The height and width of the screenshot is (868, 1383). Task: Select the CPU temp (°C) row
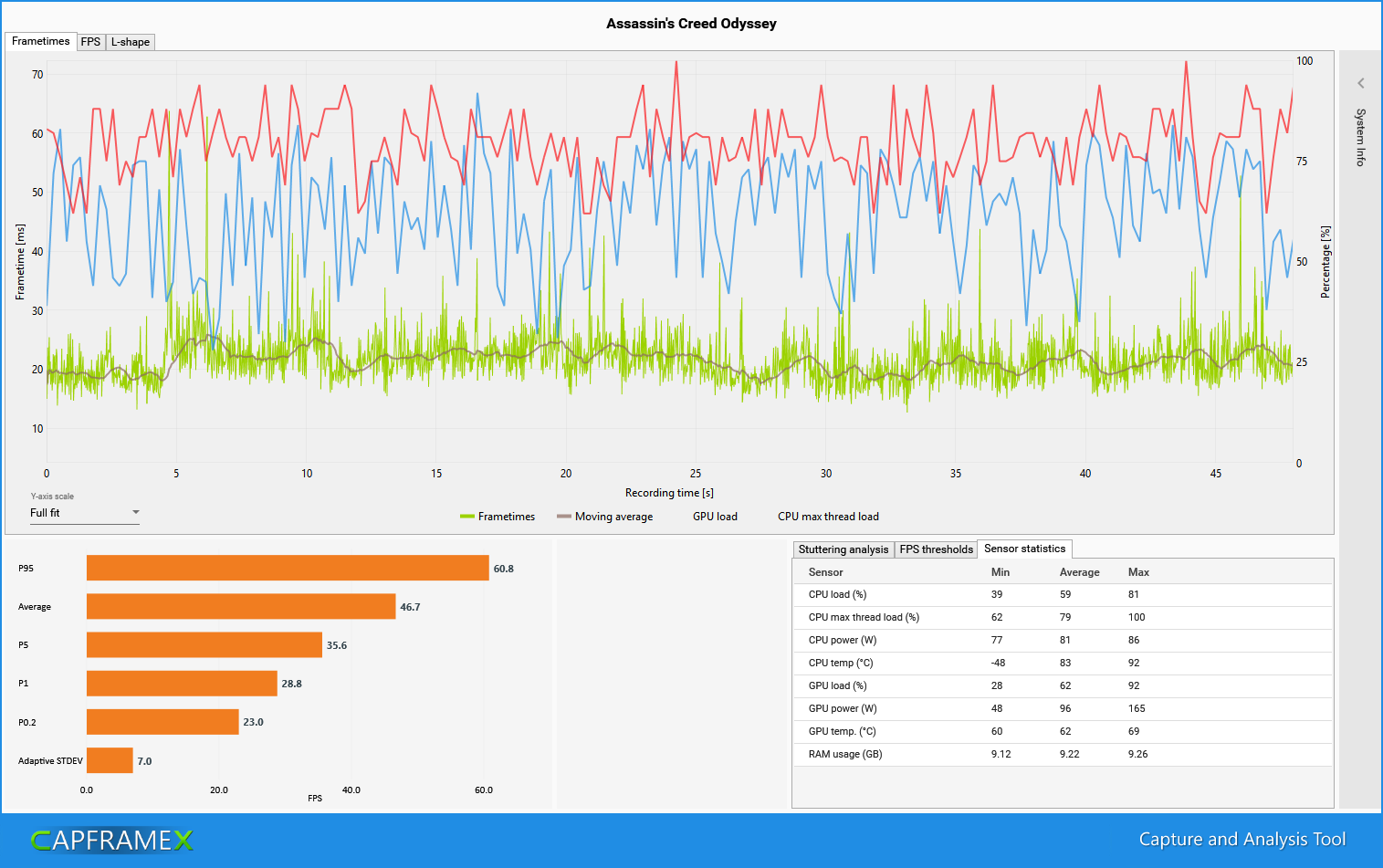(x=1063, y=663)
